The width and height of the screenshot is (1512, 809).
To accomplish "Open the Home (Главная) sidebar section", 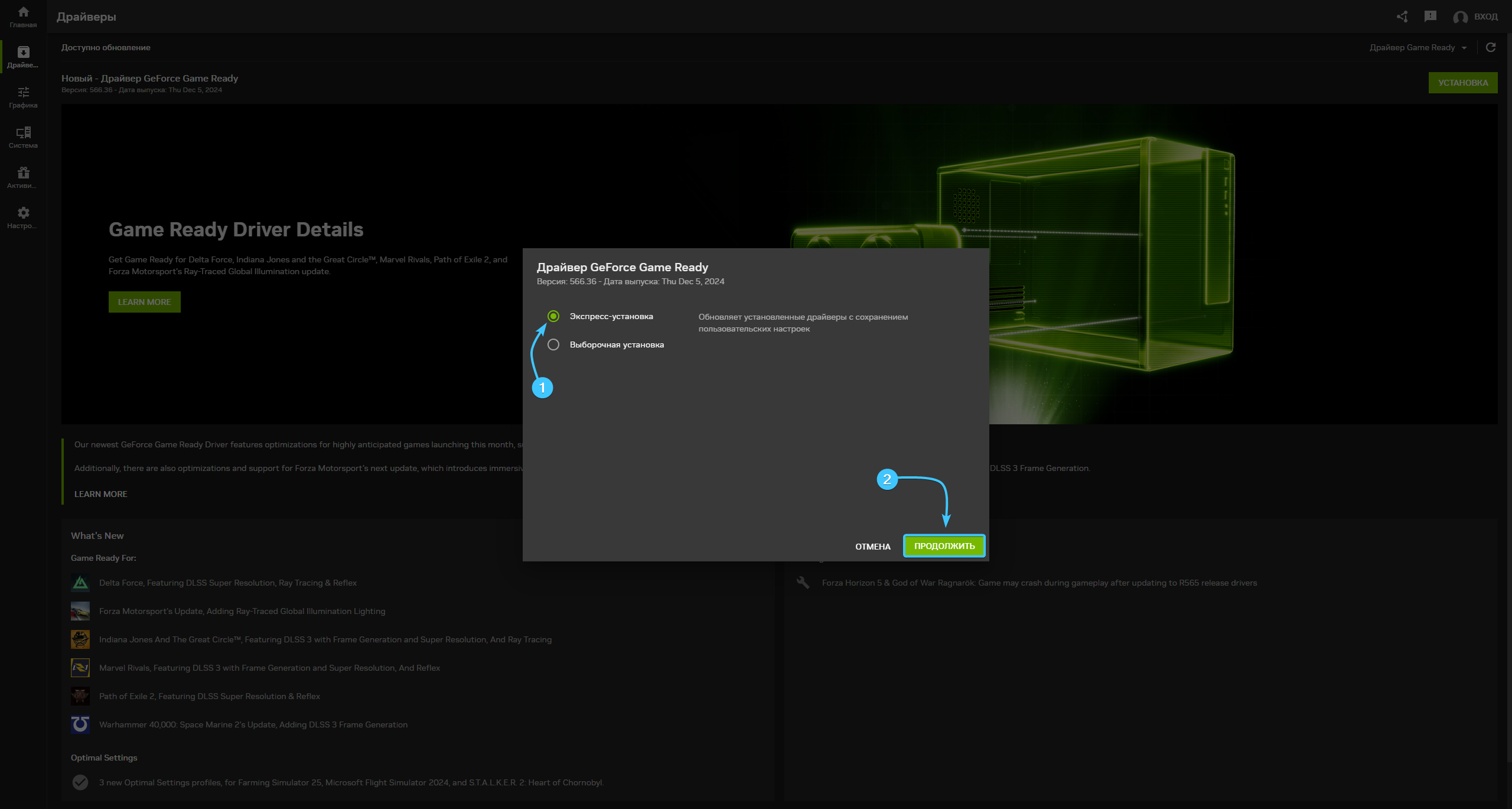I will [23, 17].
